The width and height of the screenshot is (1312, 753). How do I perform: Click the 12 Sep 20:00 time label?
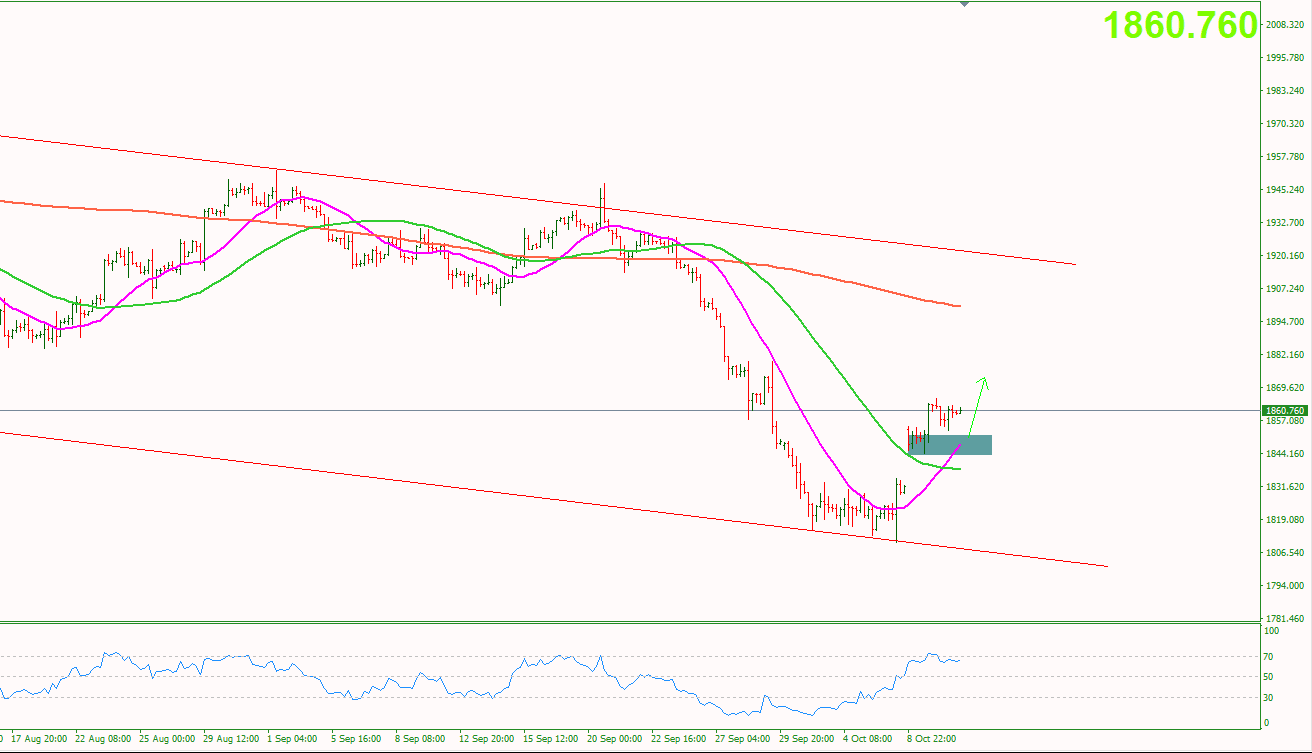[487, 739]
